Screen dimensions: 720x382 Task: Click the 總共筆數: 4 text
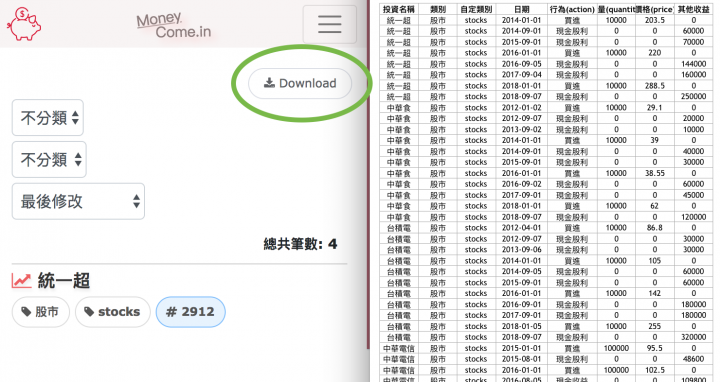tap(300, 244)
